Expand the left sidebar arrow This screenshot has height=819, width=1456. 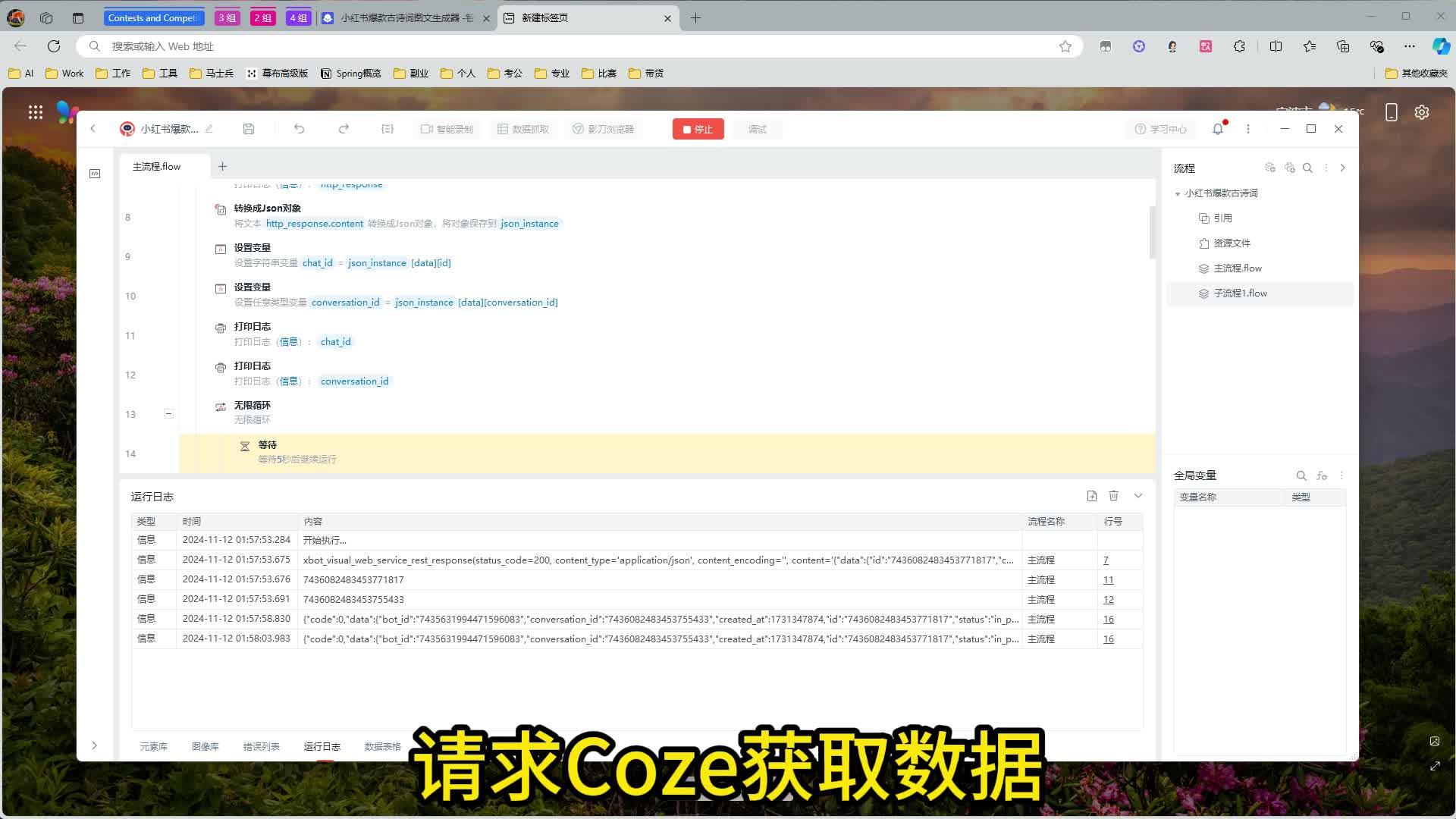pos(95,745)
